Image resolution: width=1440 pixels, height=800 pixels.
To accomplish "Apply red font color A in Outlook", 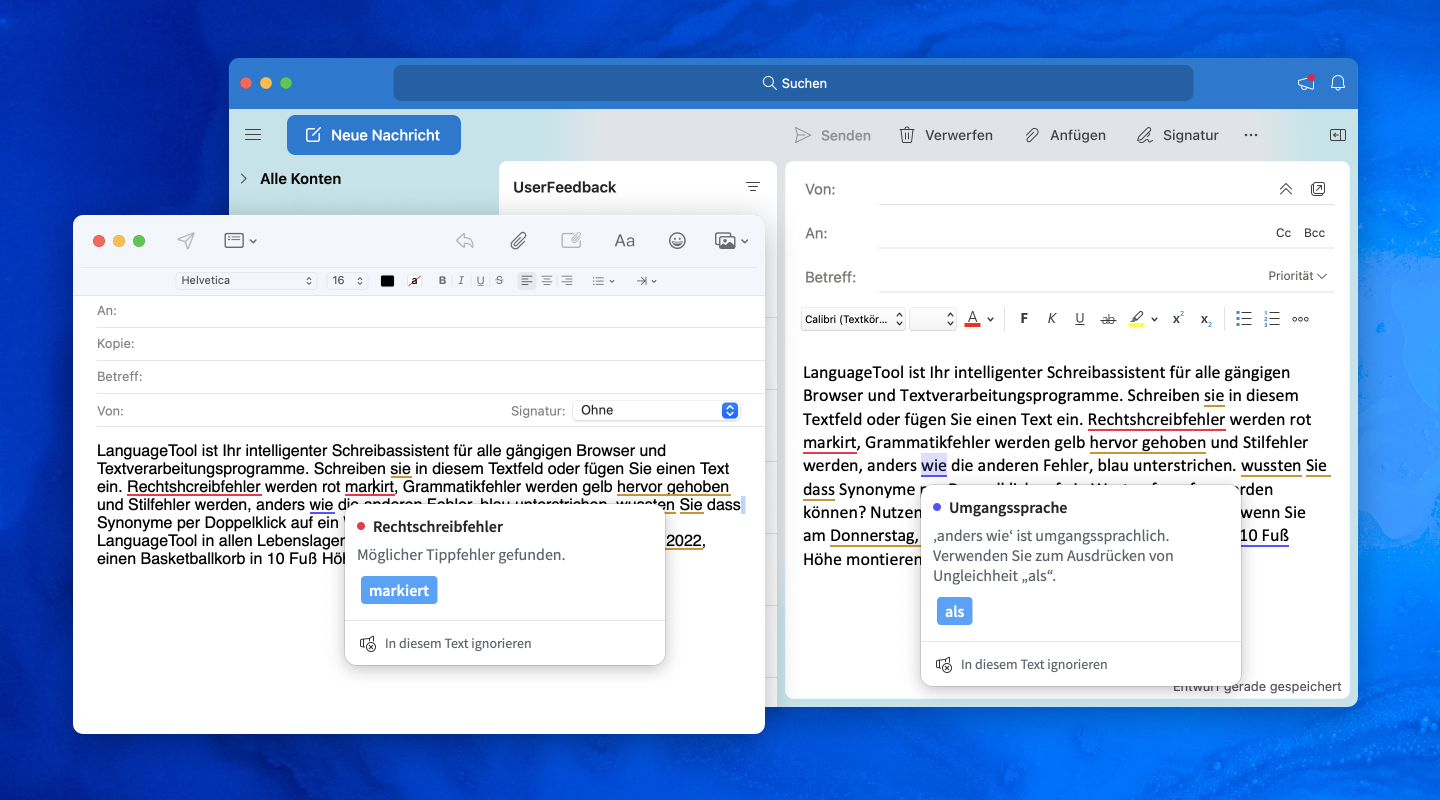I will [972, 319].
